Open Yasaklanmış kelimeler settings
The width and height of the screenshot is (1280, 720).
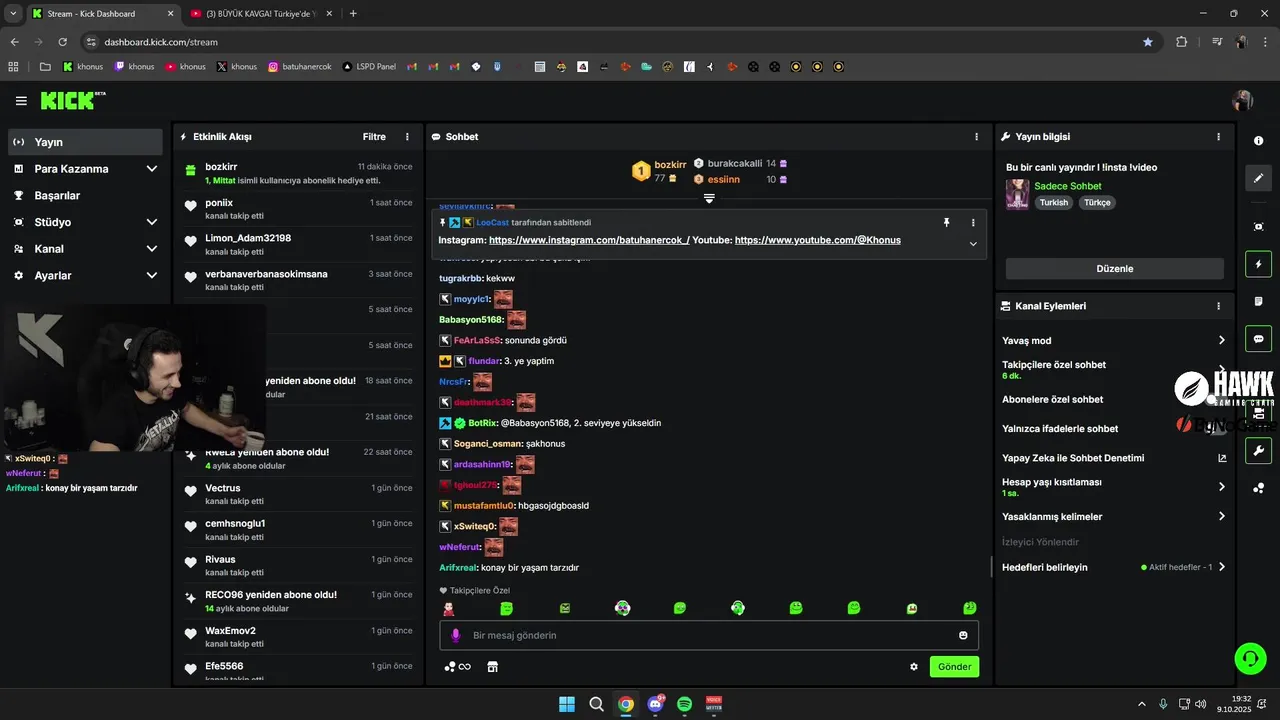[x=1114, y=517]
